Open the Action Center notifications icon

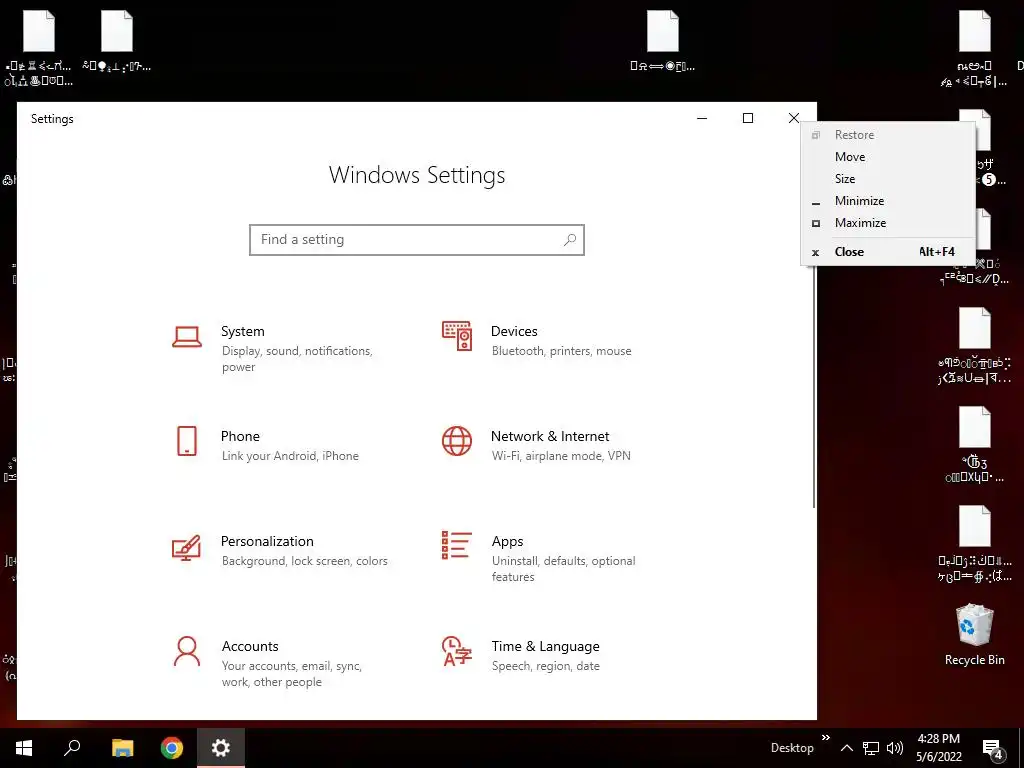click(993, 749)
